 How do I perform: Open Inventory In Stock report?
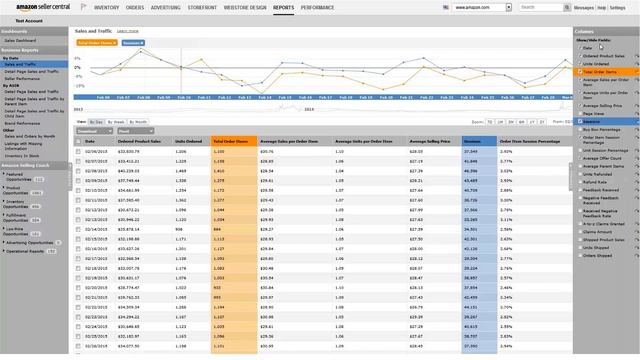(22, 156)
